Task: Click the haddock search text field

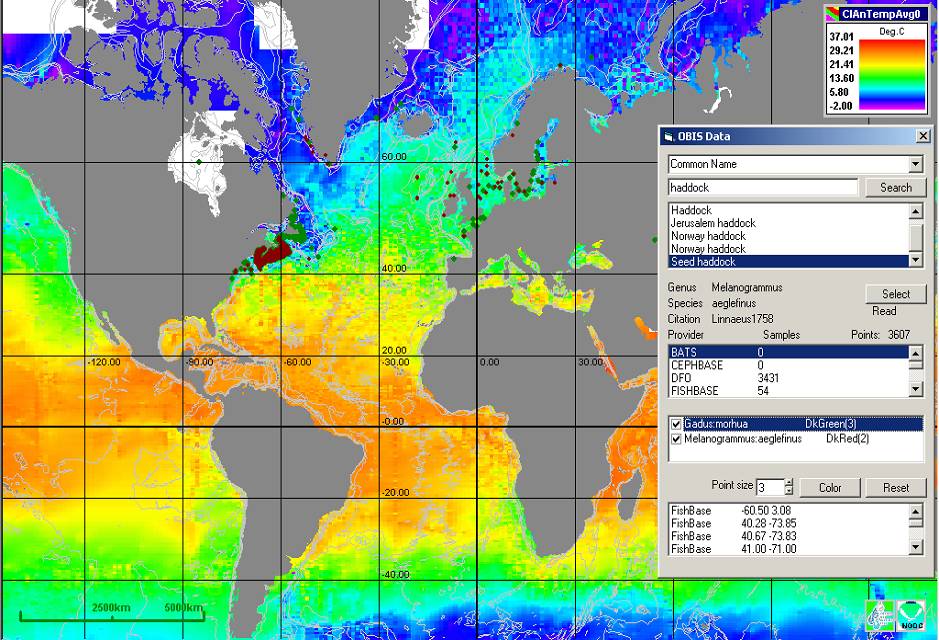Action: [x=762, y=187]
